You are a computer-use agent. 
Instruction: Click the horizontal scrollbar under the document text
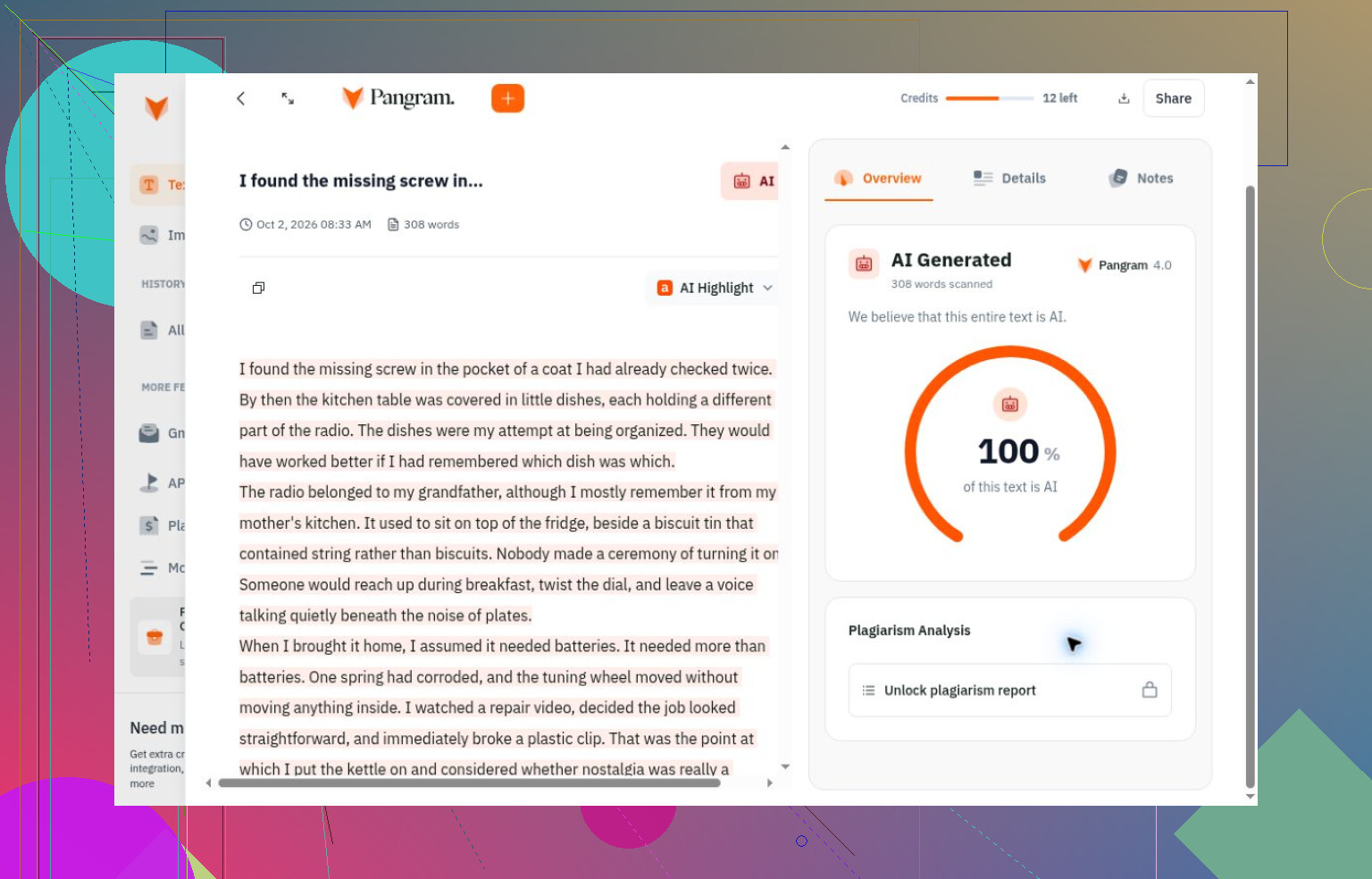point(470,783)
